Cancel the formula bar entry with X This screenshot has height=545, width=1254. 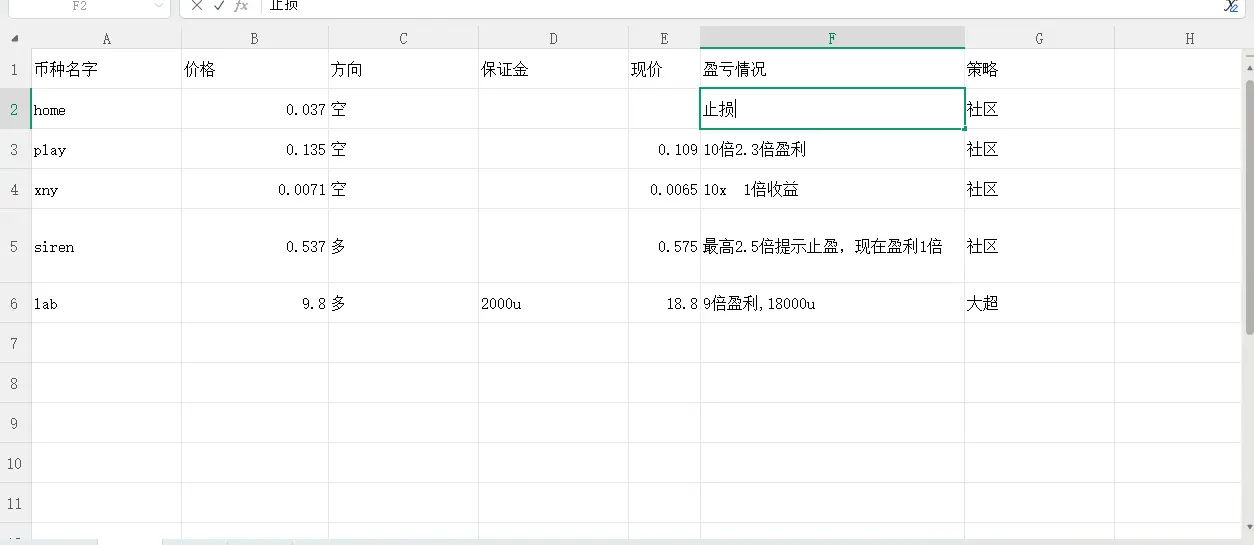click(197, 5)
